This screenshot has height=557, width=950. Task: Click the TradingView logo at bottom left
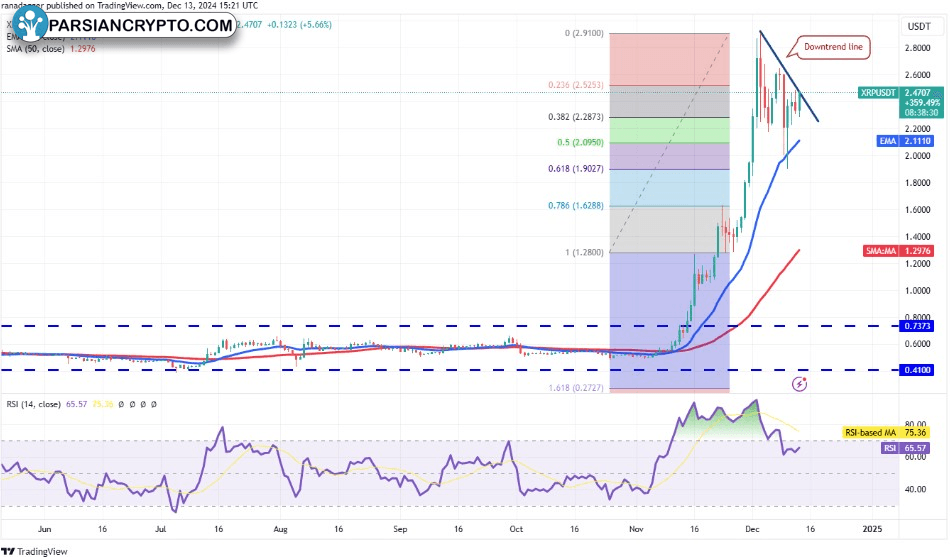pos(35,551)
